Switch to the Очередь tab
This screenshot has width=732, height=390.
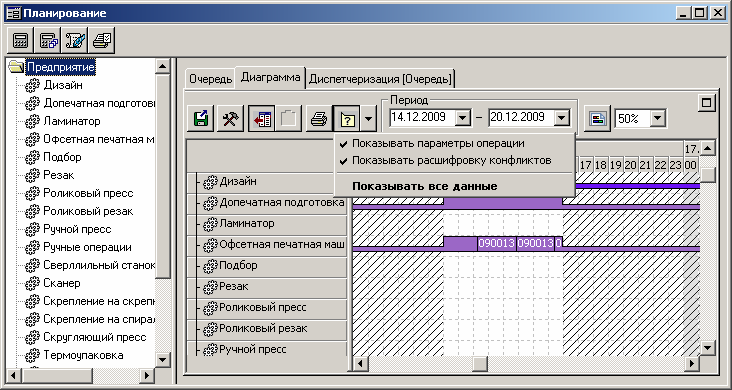click(x=210, y=79)
